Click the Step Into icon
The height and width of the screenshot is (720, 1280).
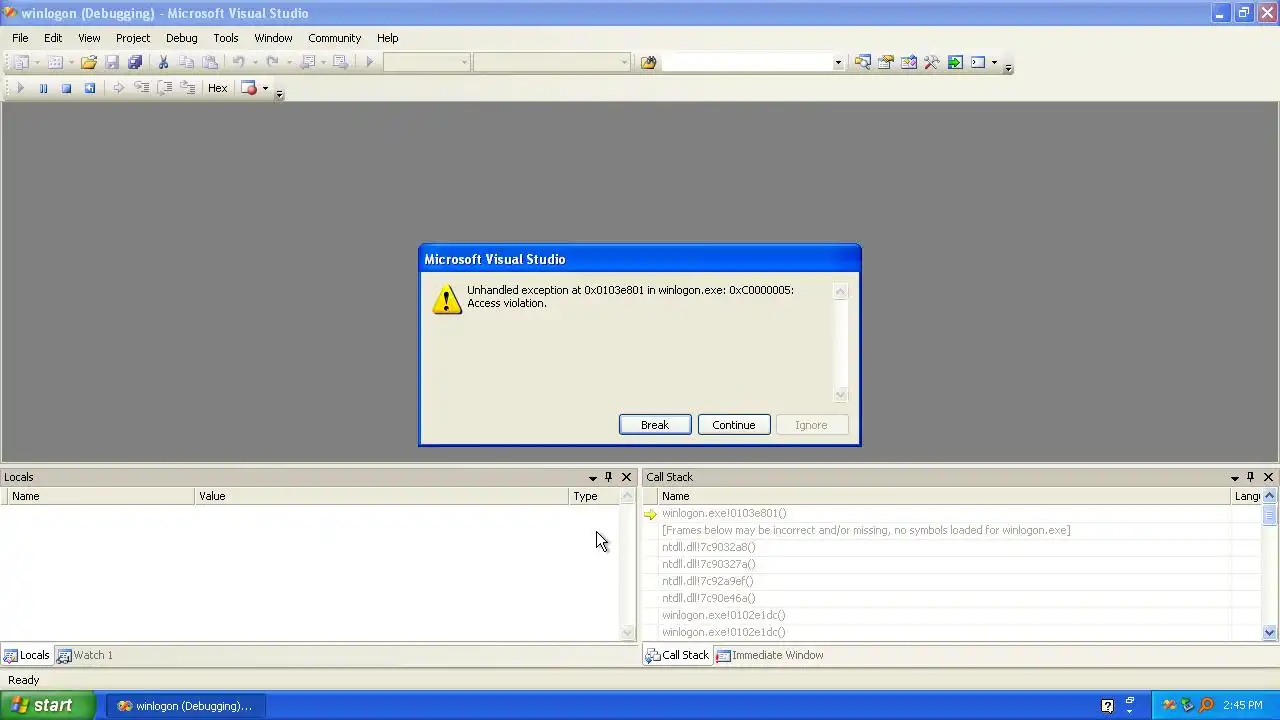pos(141,88)
